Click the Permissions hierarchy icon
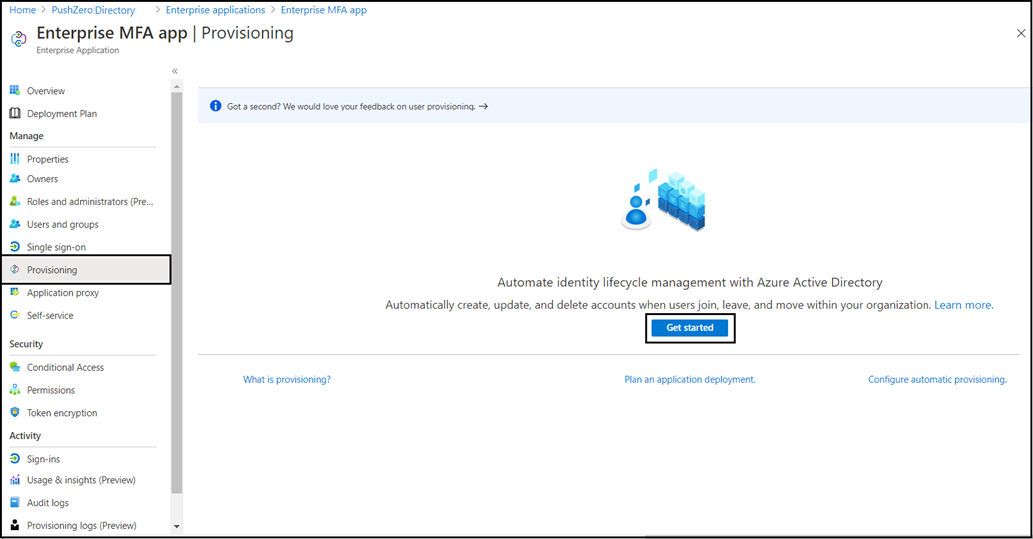 pyautogui.click(x=14, y=389)
